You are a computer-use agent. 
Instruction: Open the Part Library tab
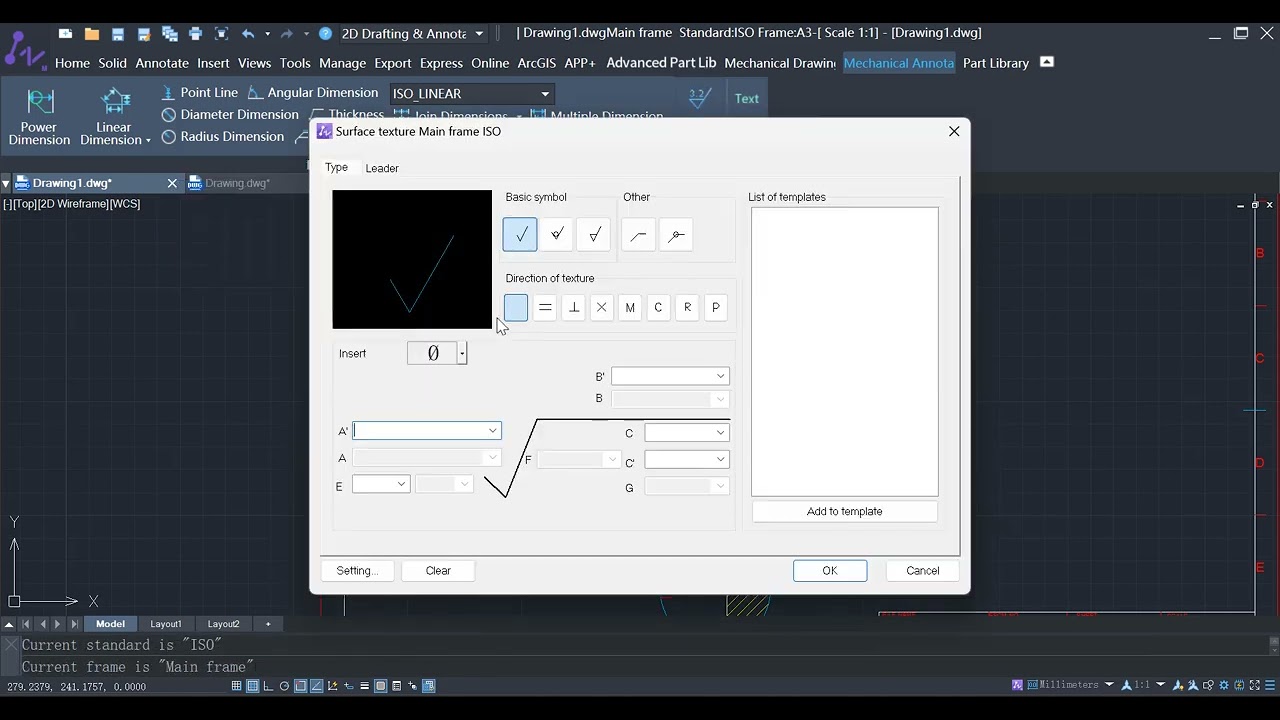[996, 63]
